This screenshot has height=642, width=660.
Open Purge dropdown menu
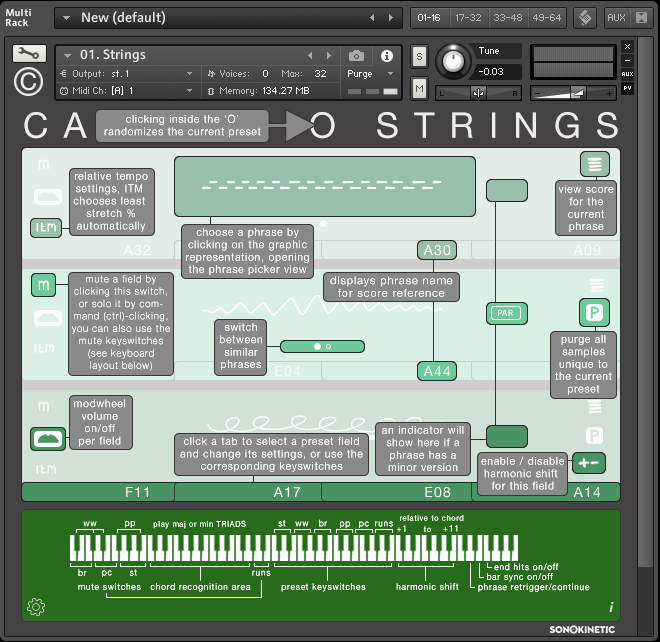coord(371,74)
